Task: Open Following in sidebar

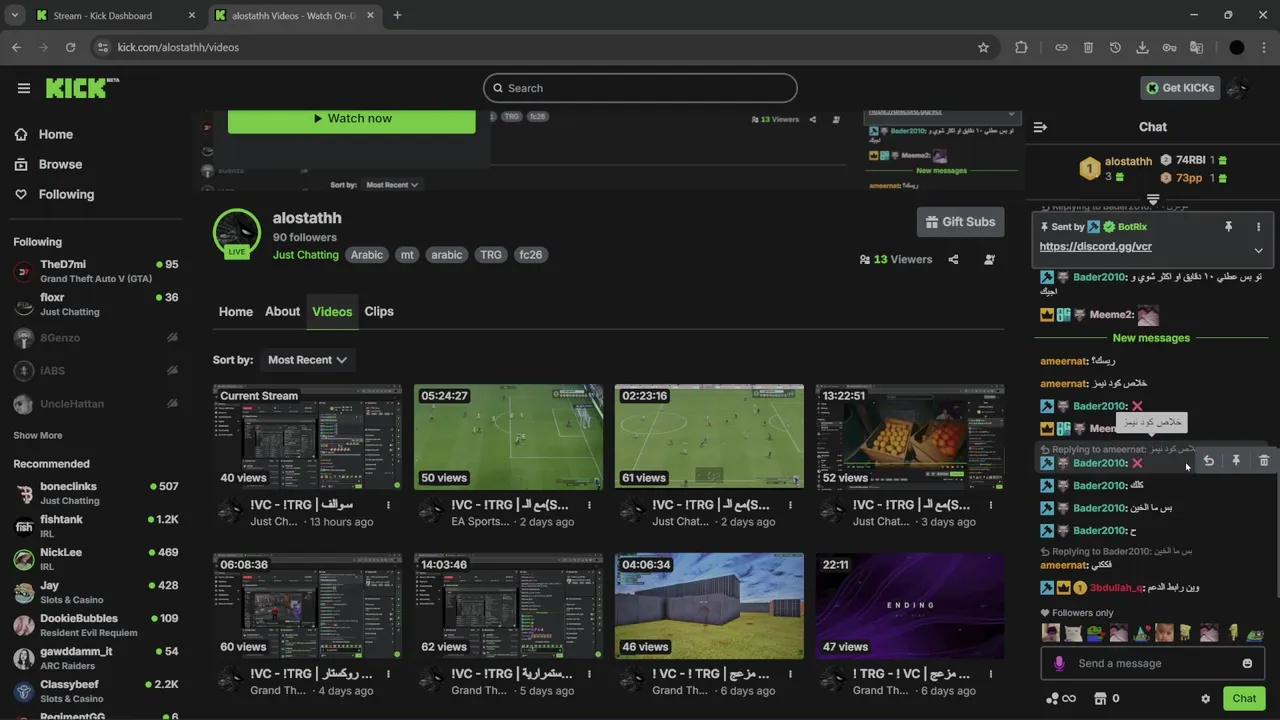Action: coord(66,194)
